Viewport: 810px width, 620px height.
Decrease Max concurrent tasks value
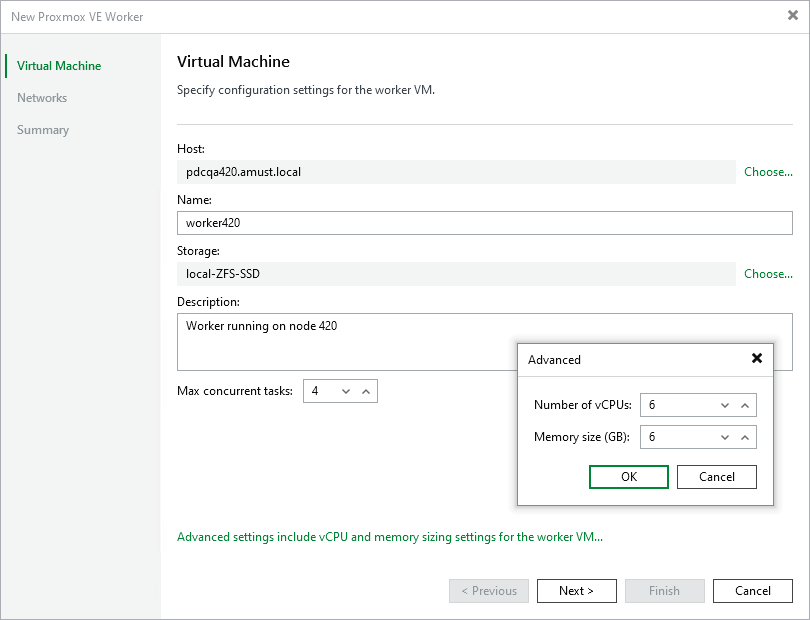click(346, 391)
